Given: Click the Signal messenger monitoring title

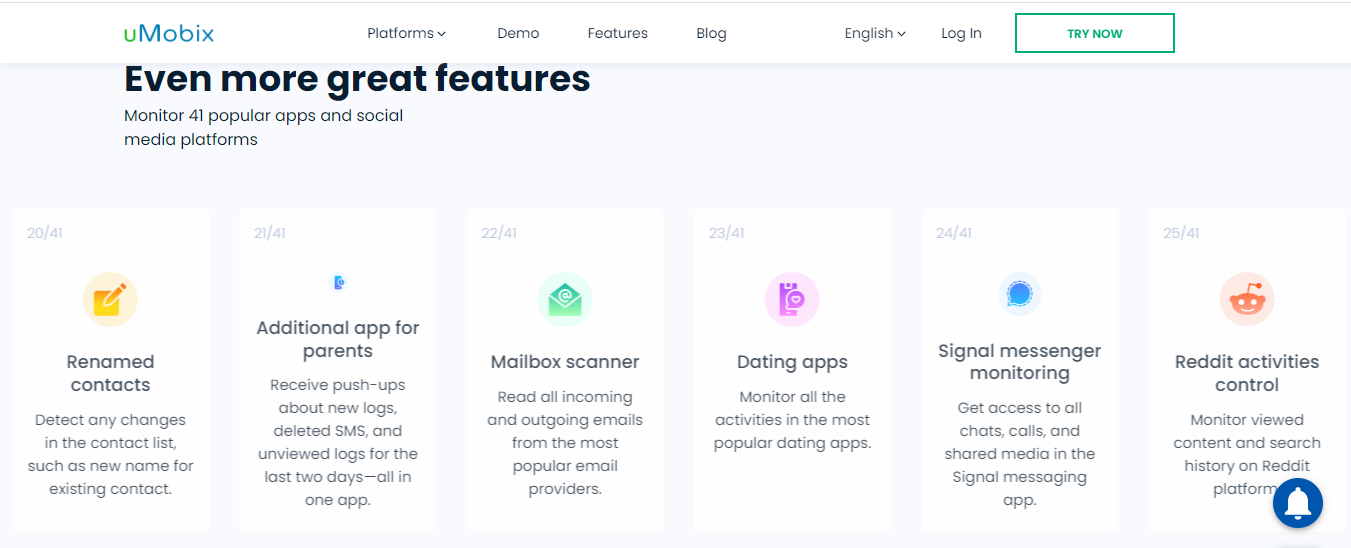Looking at the screenshot, I should (x=1020, y=362).
